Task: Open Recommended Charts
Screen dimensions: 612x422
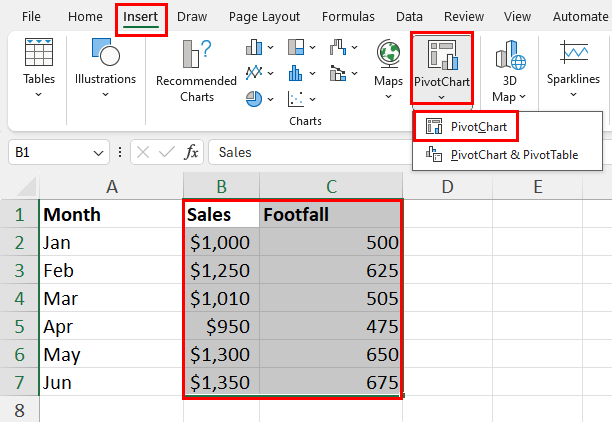Action: click(196, 71)
